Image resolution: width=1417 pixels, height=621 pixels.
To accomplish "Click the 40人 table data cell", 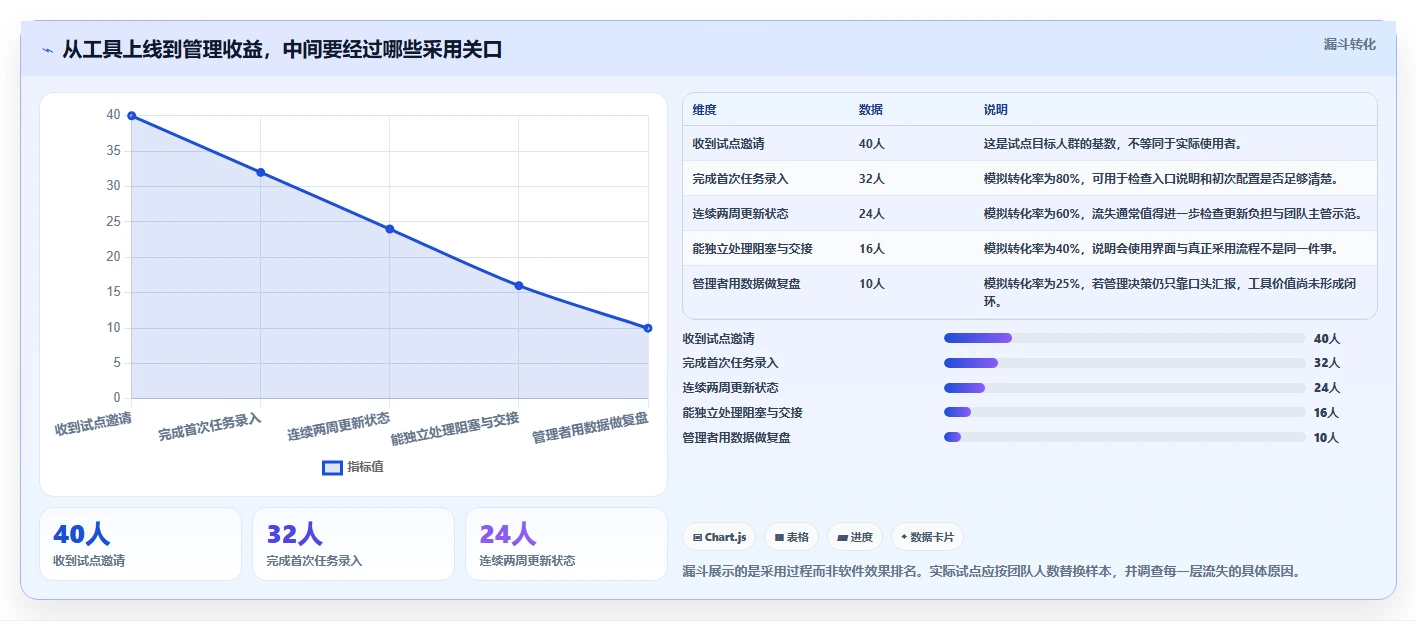I will point(871,144).
